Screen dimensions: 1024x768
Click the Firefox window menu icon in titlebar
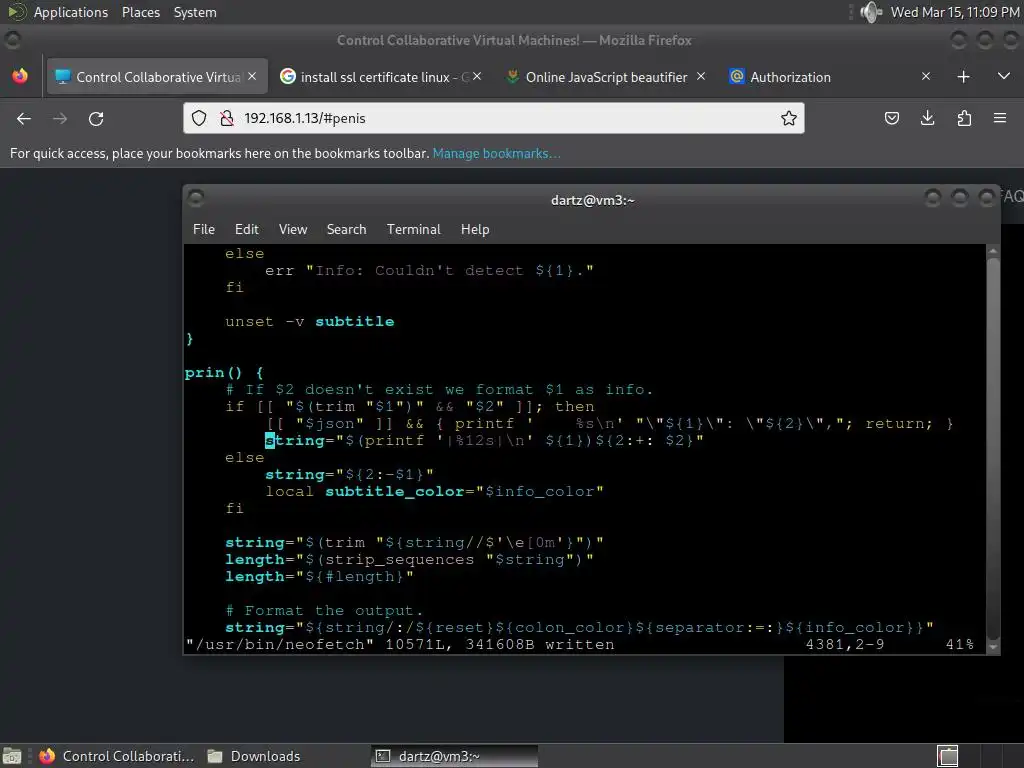12,40
